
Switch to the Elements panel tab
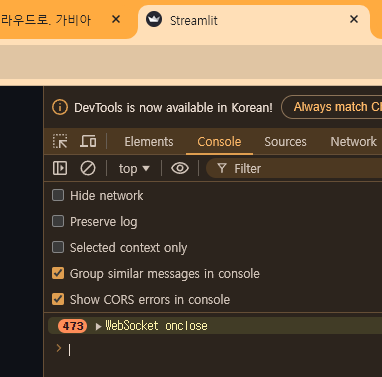tap(149, 142)
